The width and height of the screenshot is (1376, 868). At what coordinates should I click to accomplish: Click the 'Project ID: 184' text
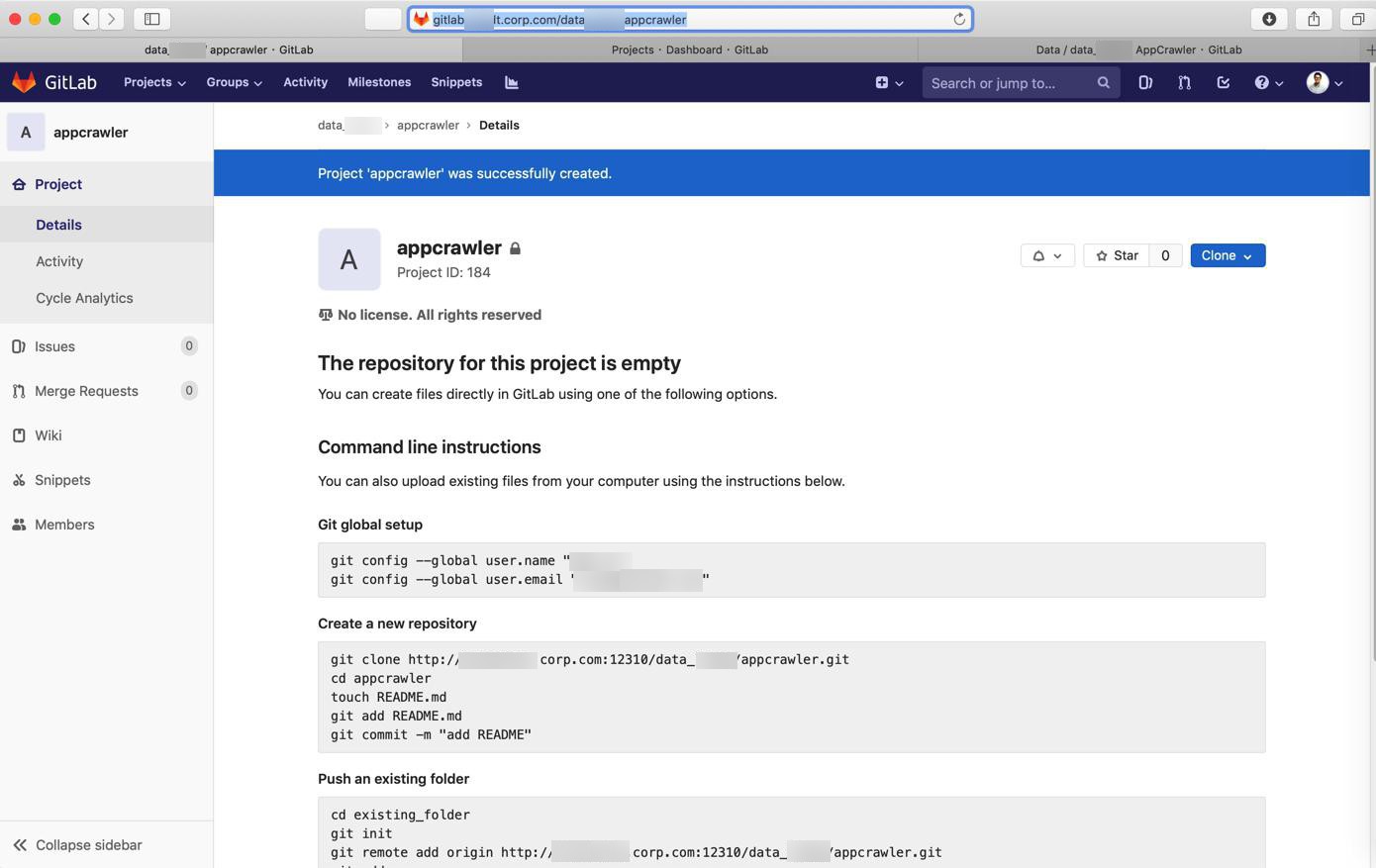tap(443, 272)
